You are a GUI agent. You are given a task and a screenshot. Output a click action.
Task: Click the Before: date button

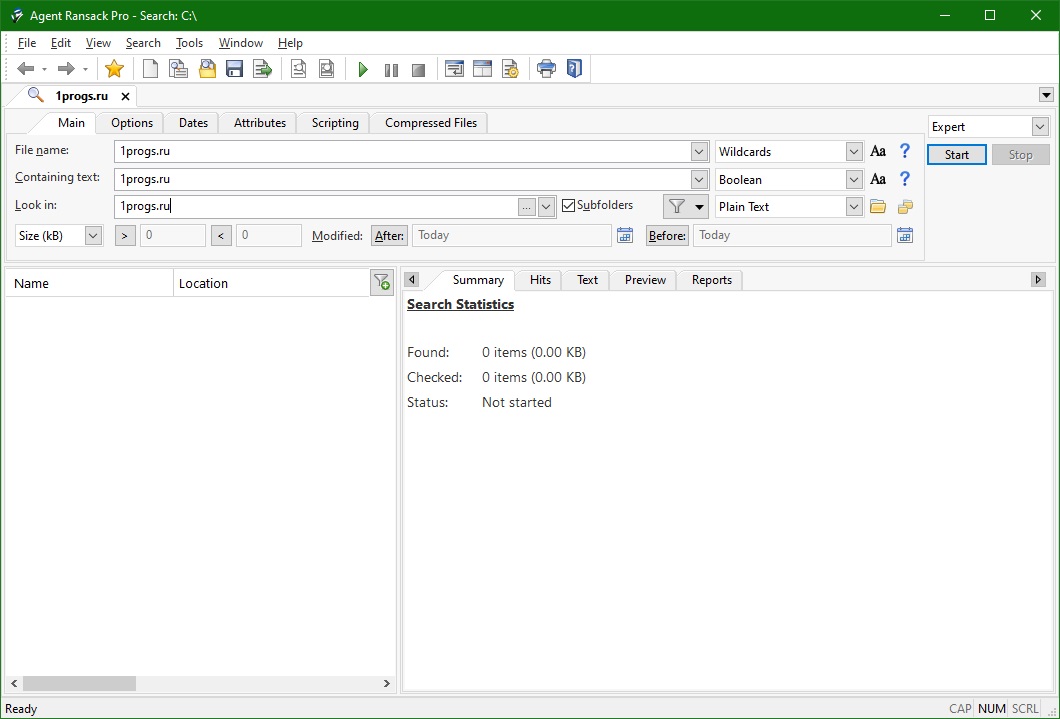click(x=667, y=235)
